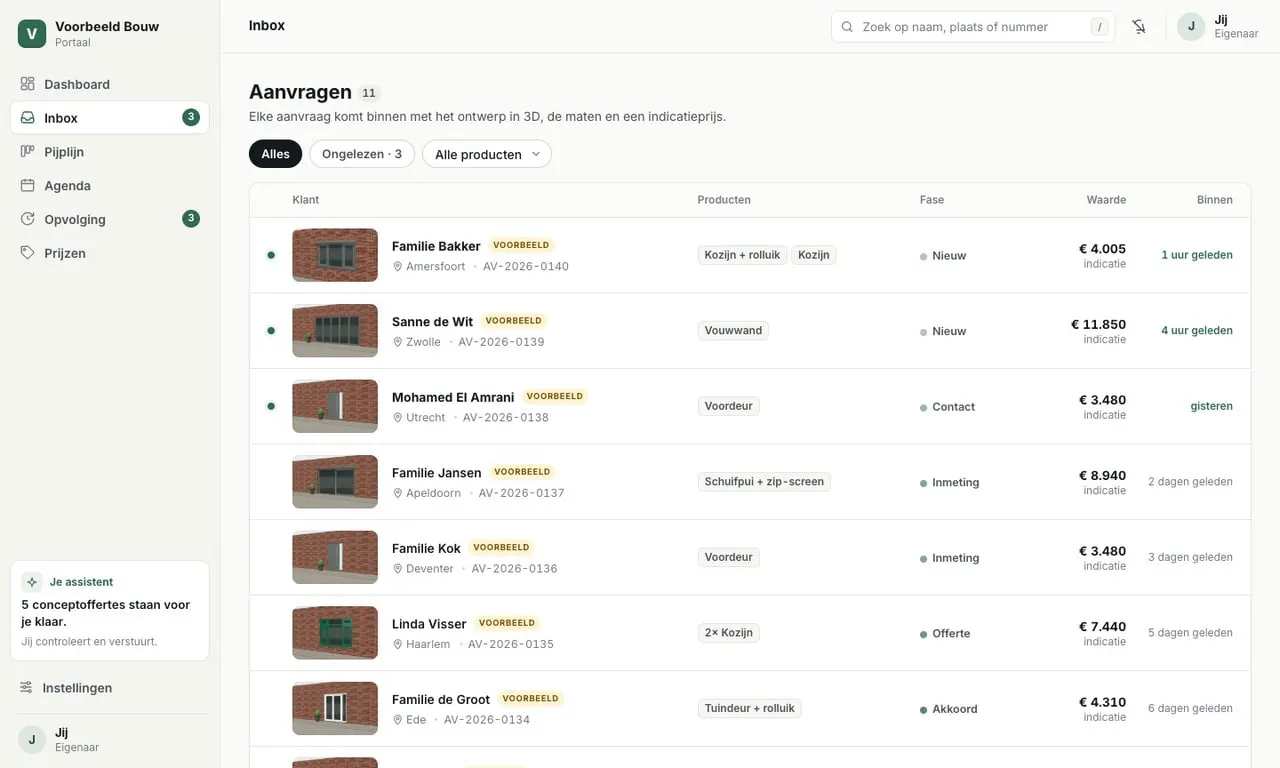Click the Mohamed El Amrani 3D thumbnail

coord(335,406)
